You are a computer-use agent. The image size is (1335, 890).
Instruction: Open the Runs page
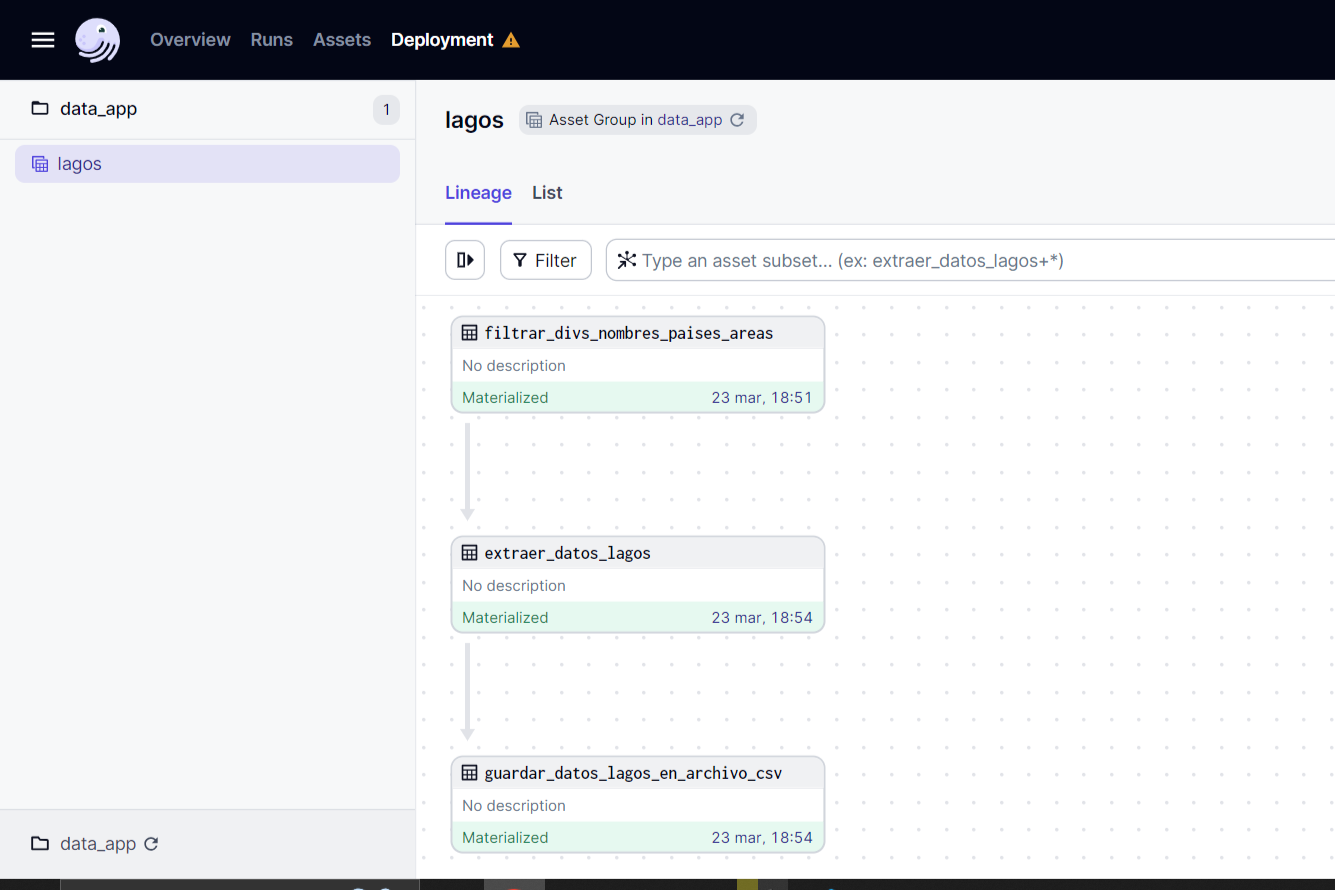(272, 40)
